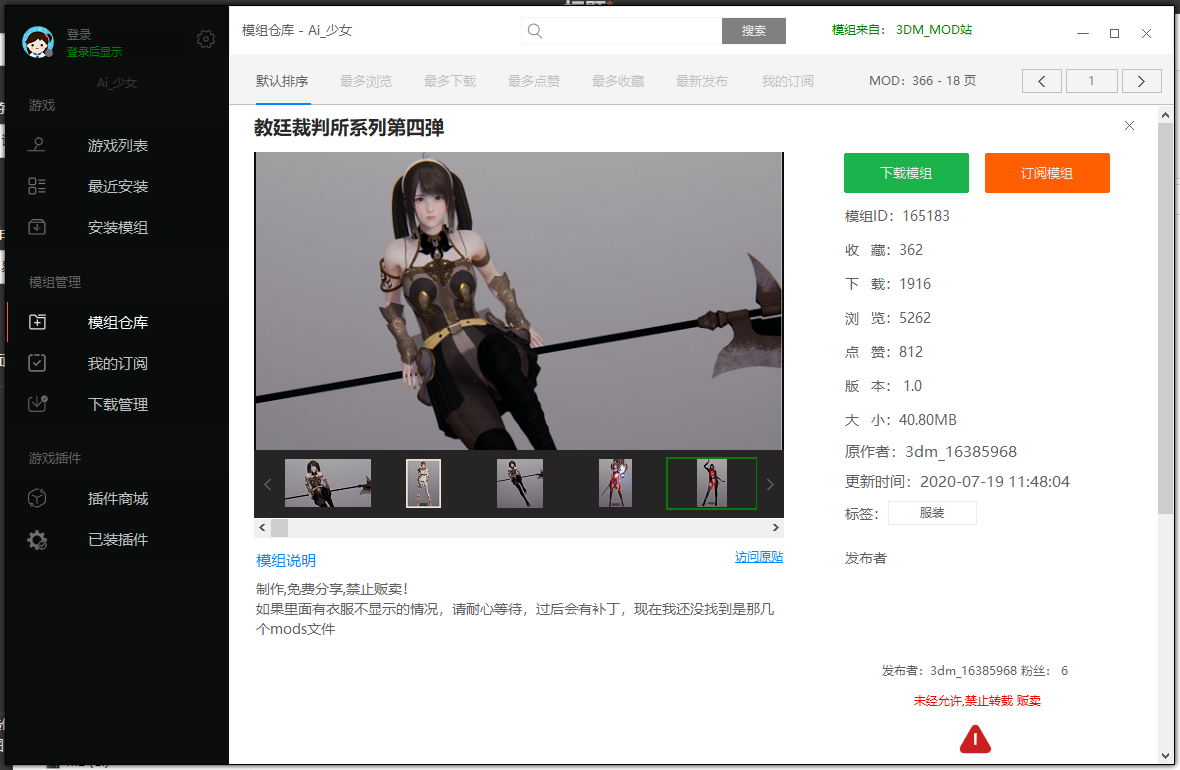Open 插件商城 plugin store
Viewport: 1180px width, 770px height.
[117, 499]
